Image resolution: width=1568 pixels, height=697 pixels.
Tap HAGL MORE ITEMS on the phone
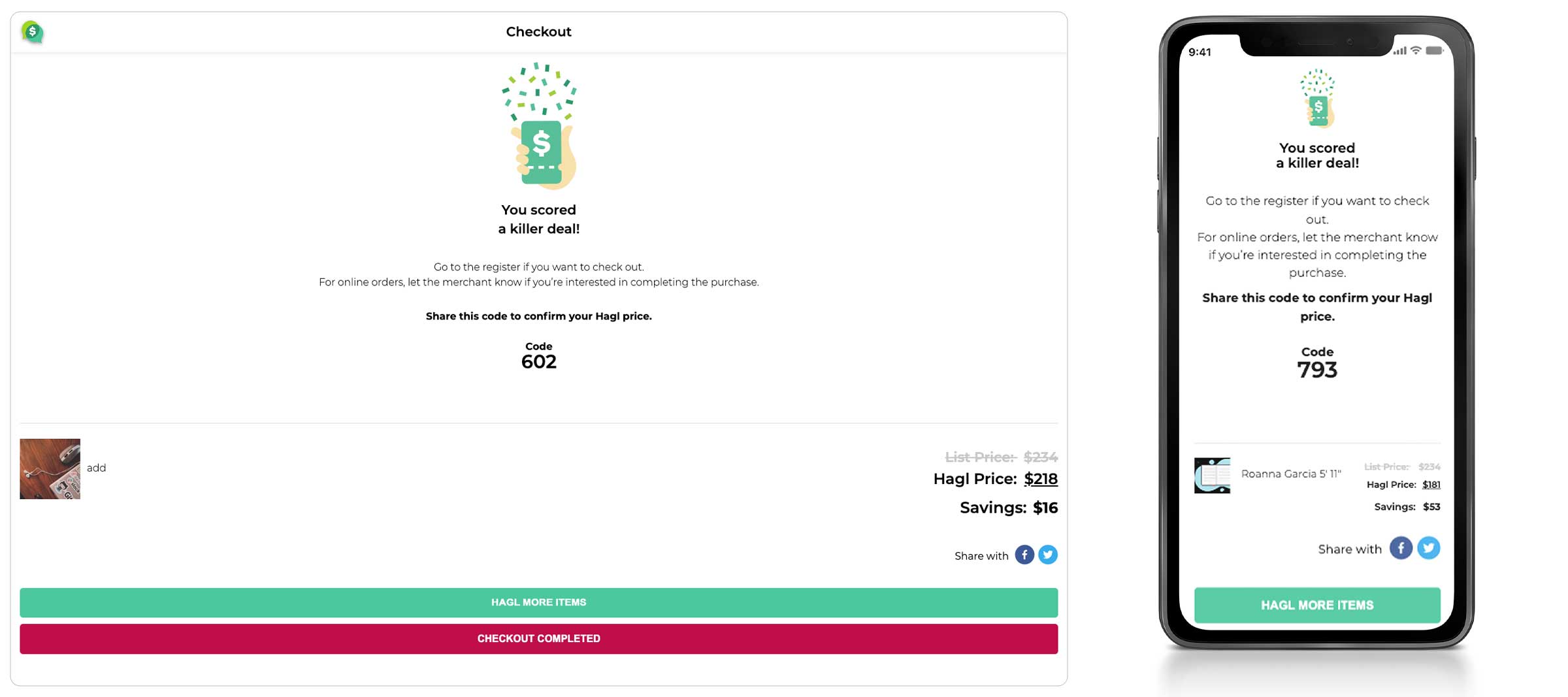coord(1316,605)
